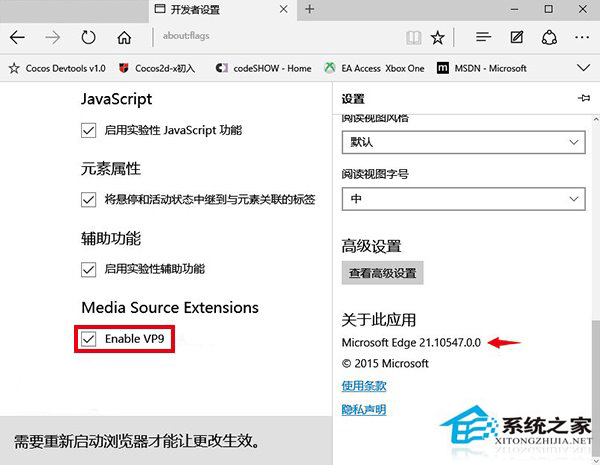Open a new tab with plus button
The image size is (600, 465).
[x=310, y=9]
